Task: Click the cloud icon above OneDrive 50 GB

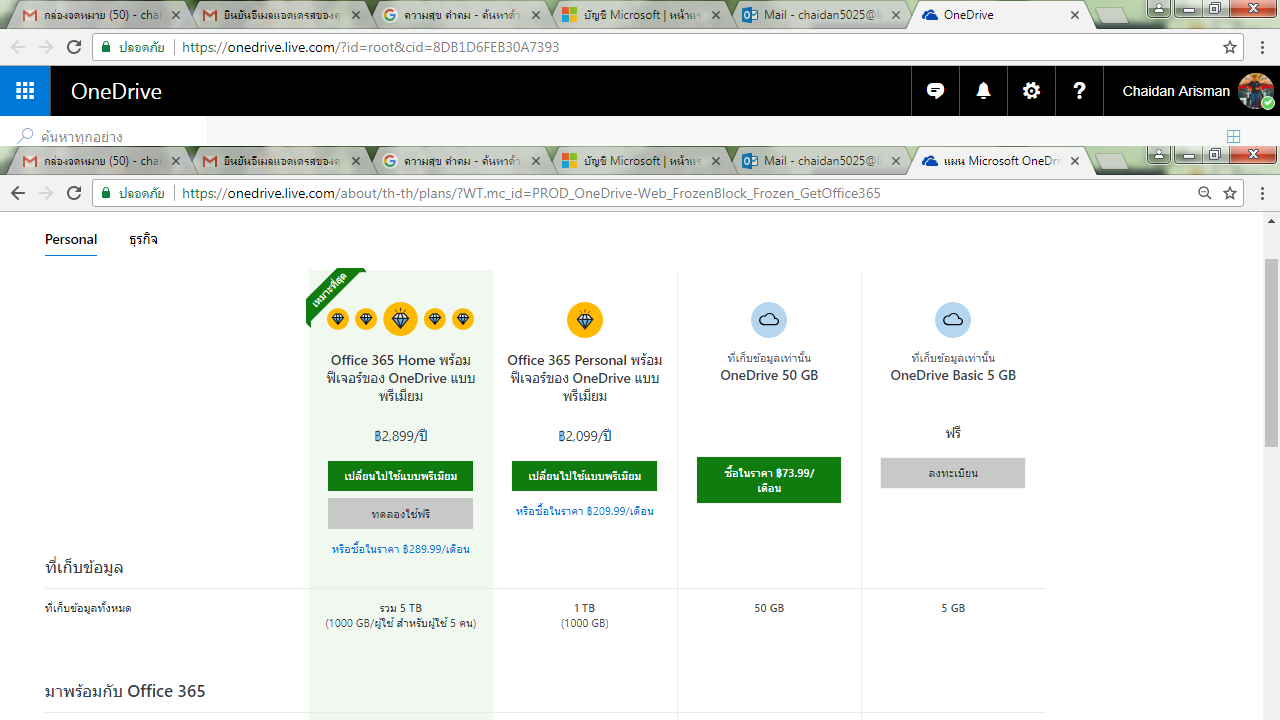Action: tap(768, 319)
